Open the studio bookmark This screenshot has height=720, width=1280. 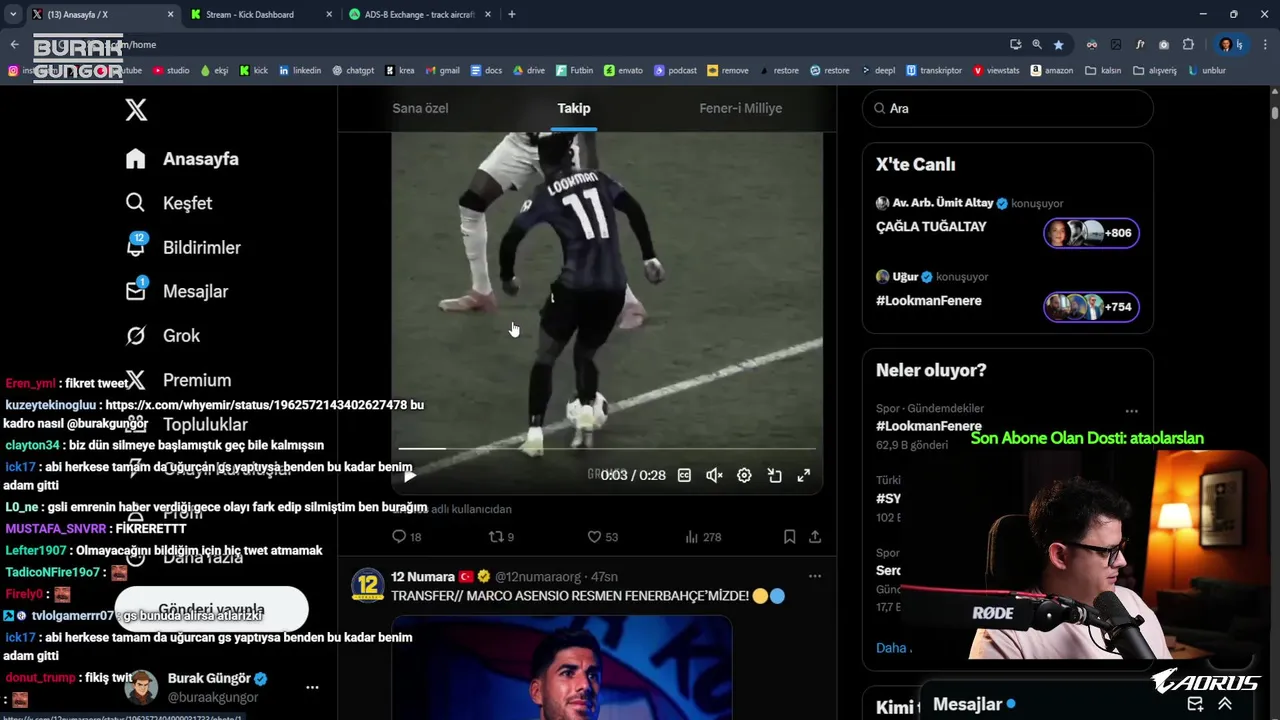click(171, 71)
